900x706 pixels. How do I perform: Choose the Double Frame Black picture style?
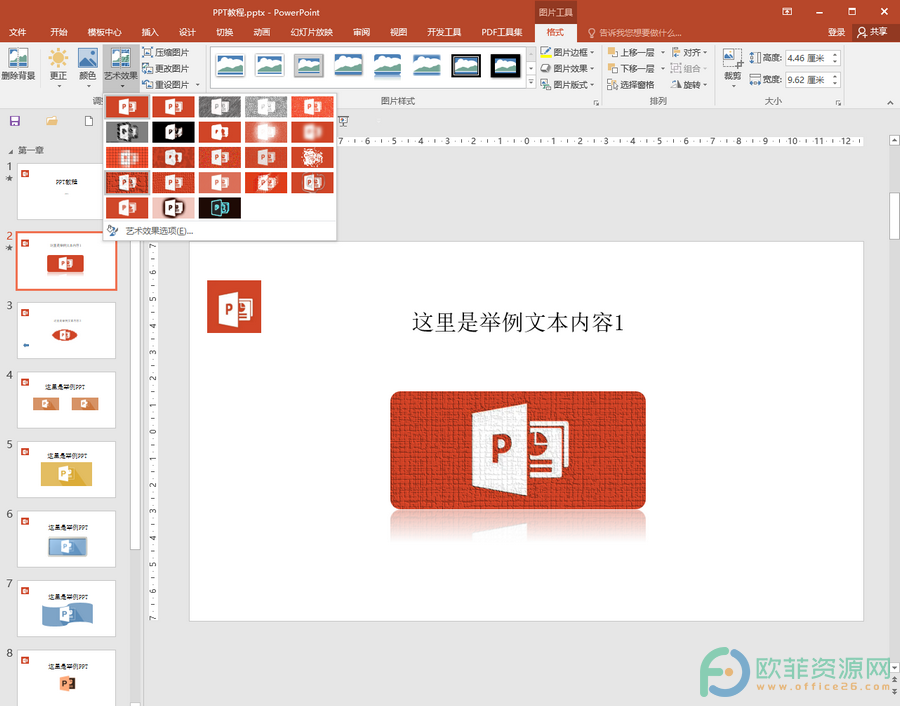pyautogui.click(x=465, y=65)
